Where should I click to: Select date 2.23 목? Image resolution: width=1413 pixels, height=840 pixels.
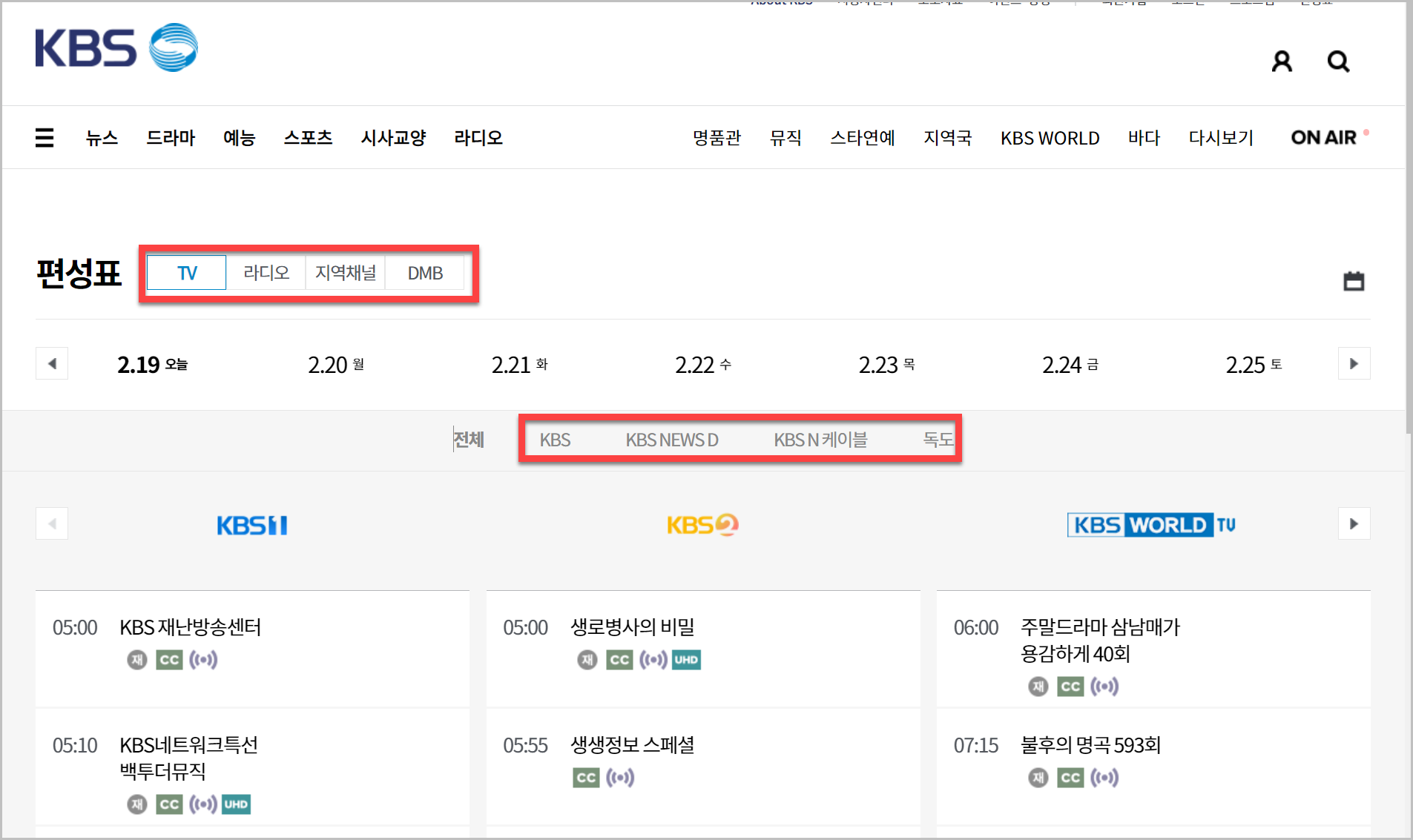click(886, 364)
